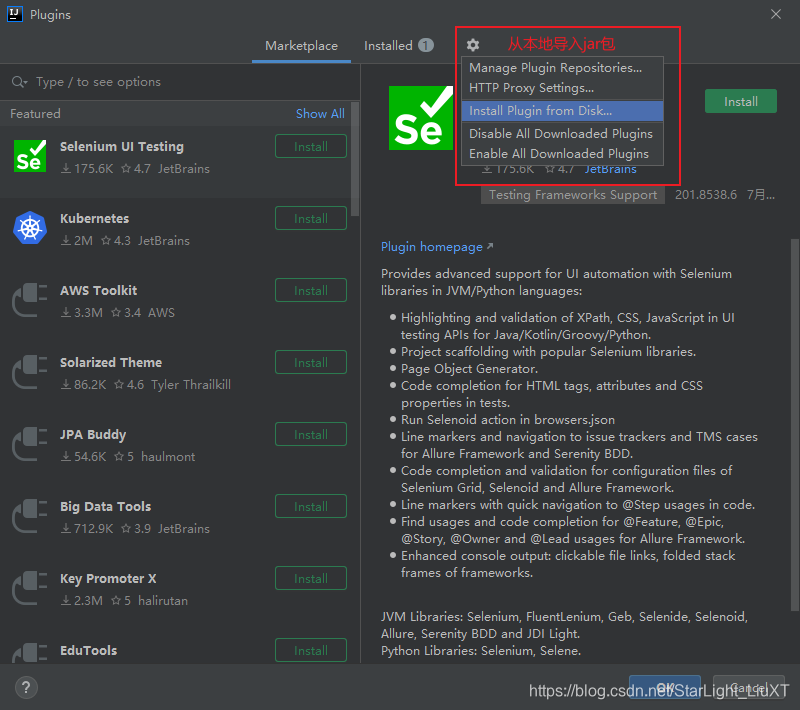The image size is (800, 710).
Task: Install the EduTools plugin
Action: [311, 650]
